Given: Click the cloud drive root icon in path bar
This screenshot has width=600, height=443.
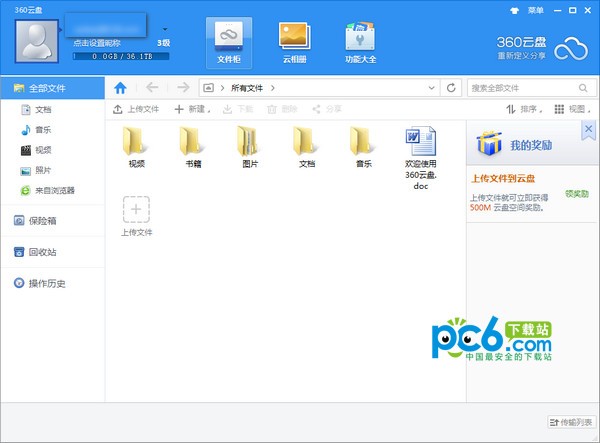Looking at the screenshot, I should coord(208,88).
